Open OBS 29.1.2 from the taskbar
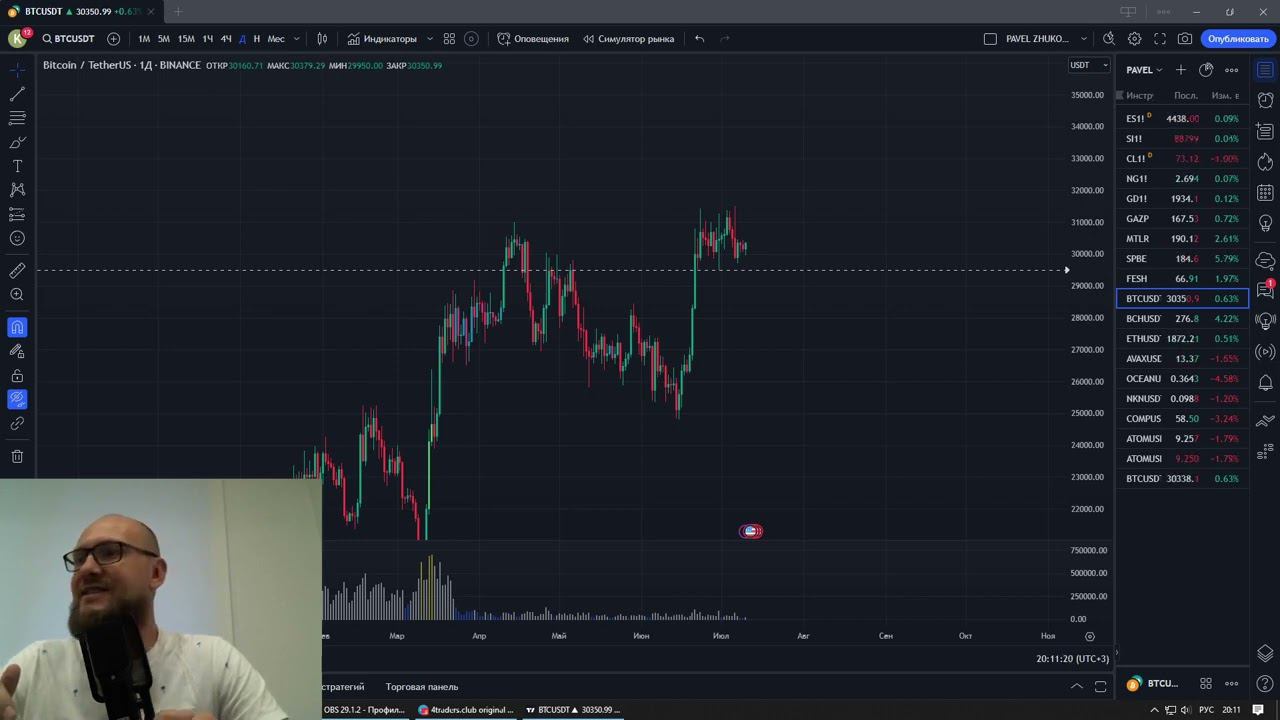The height and width of the screenshot is (720, 1280). point(364,710)
